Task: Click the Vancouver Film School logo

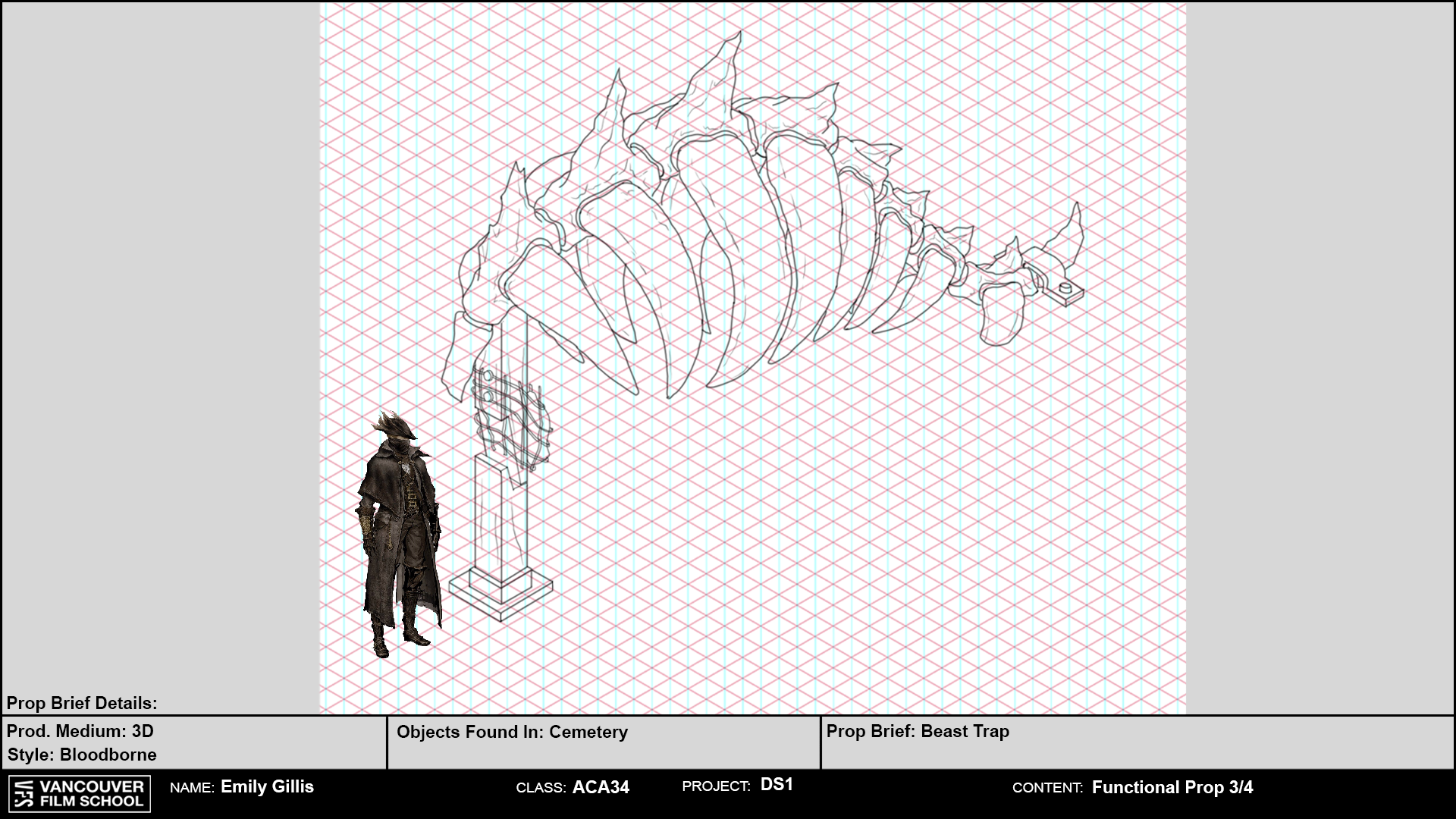Action: (79, 793)
